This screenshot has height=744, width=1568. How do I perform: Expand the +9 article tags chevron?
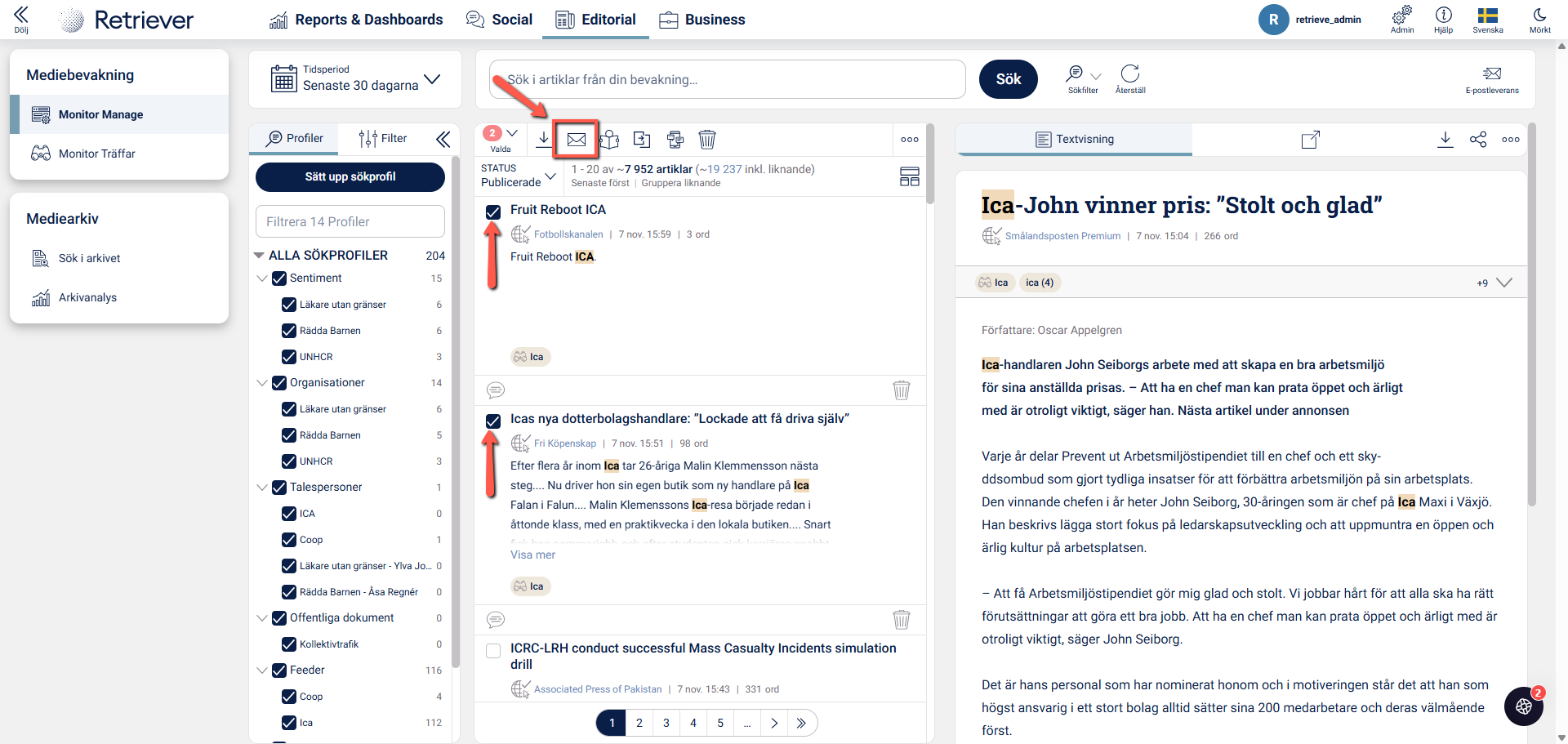pos(1504,283)
